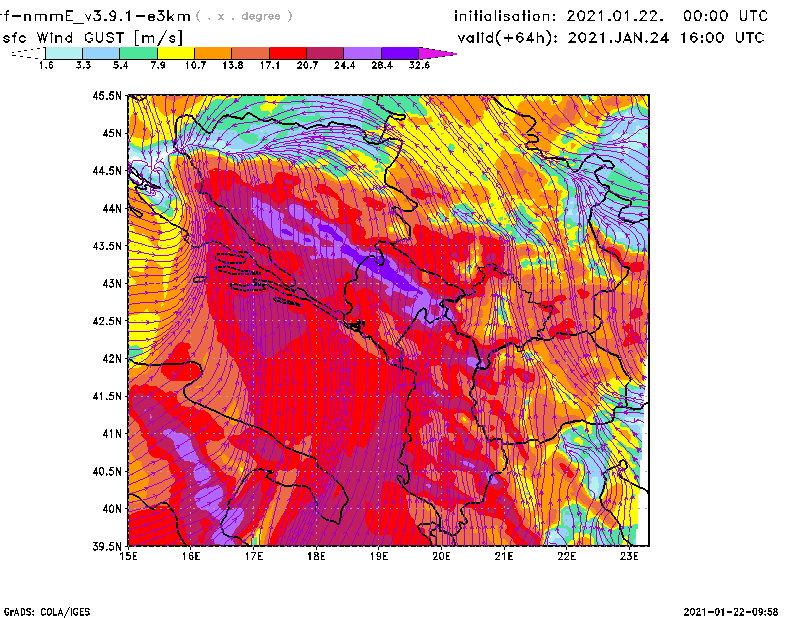Click the 2021-01-22-09:58 timestamp

738,610
